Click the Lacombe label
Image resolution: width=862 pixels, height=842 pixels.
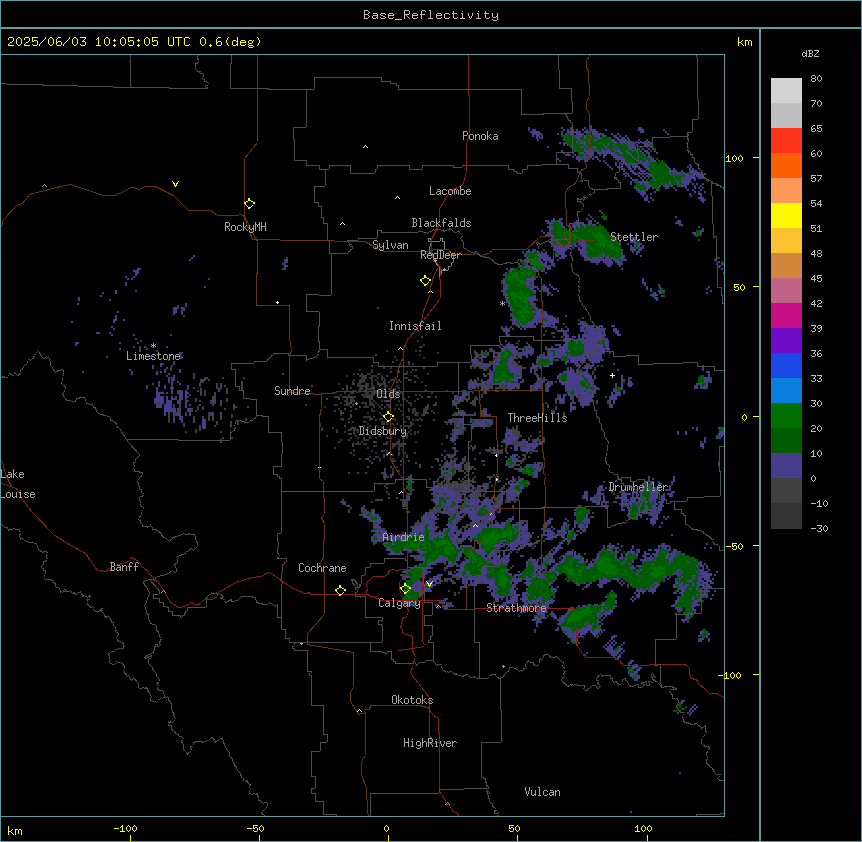(450, 191)
